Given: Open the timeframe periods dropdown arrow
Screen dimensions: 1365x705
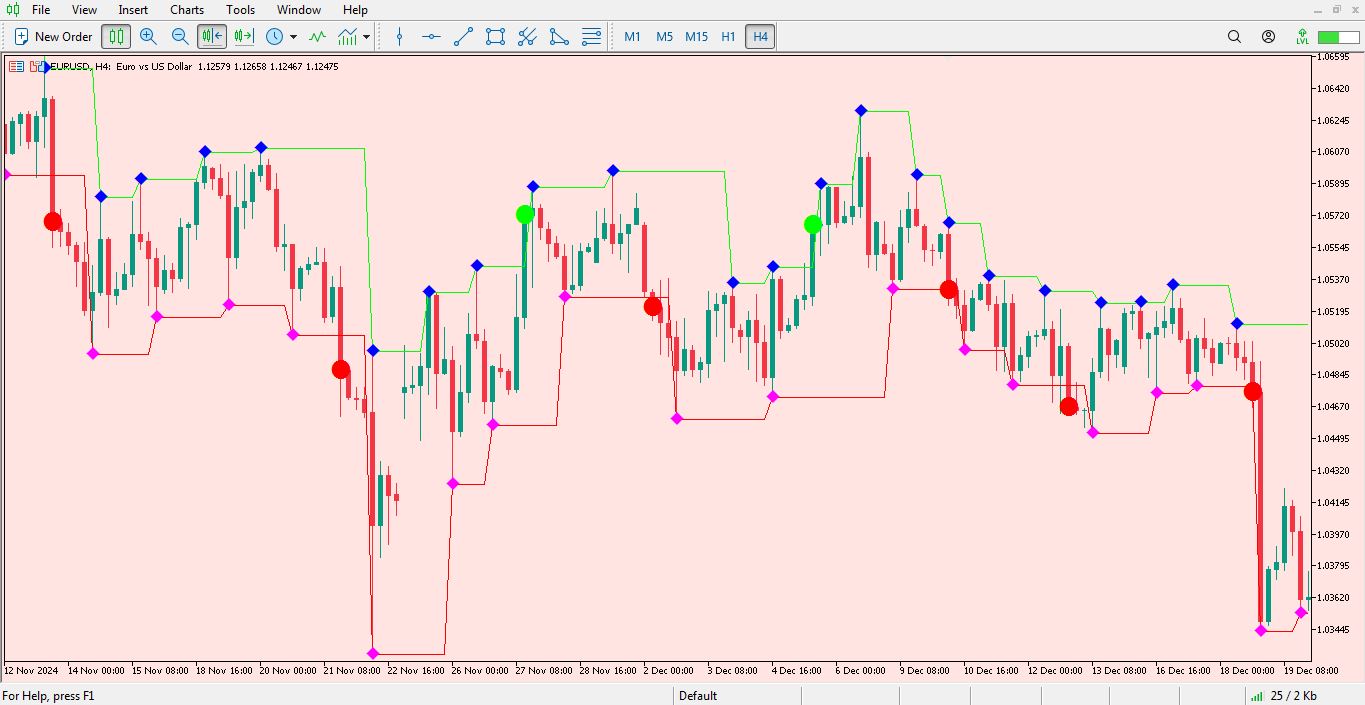Looking at the screenshot, I should (x=292, y=37).
